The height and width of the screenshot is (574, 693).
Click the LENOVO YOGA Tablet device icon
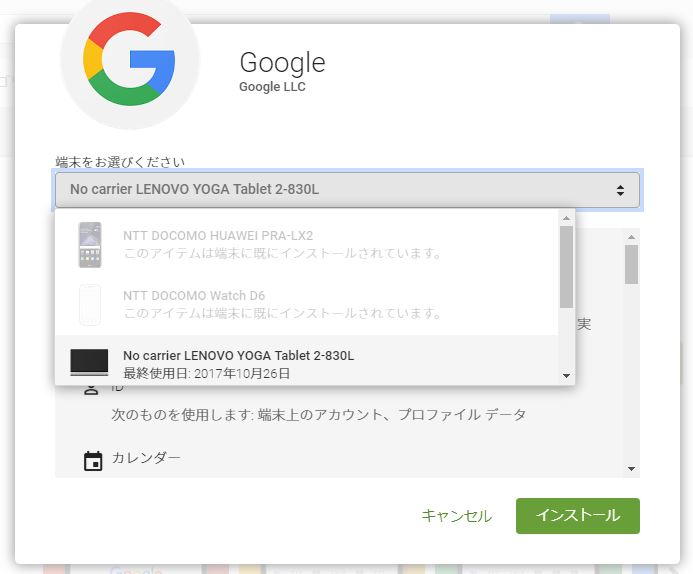click(x=89, y=362)
